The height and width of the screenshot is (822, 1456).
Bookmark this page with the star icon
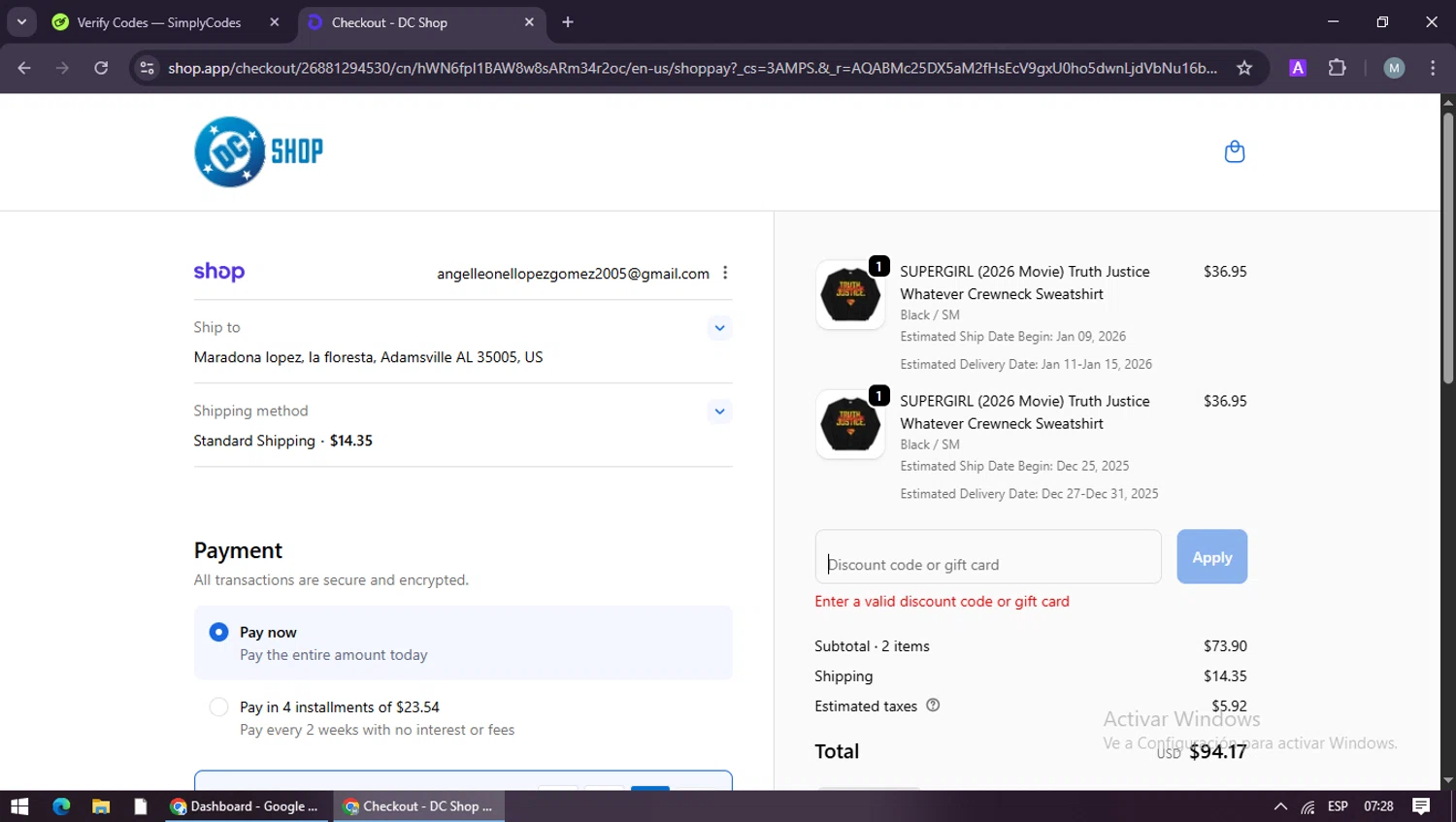(x=1244, y=68)
